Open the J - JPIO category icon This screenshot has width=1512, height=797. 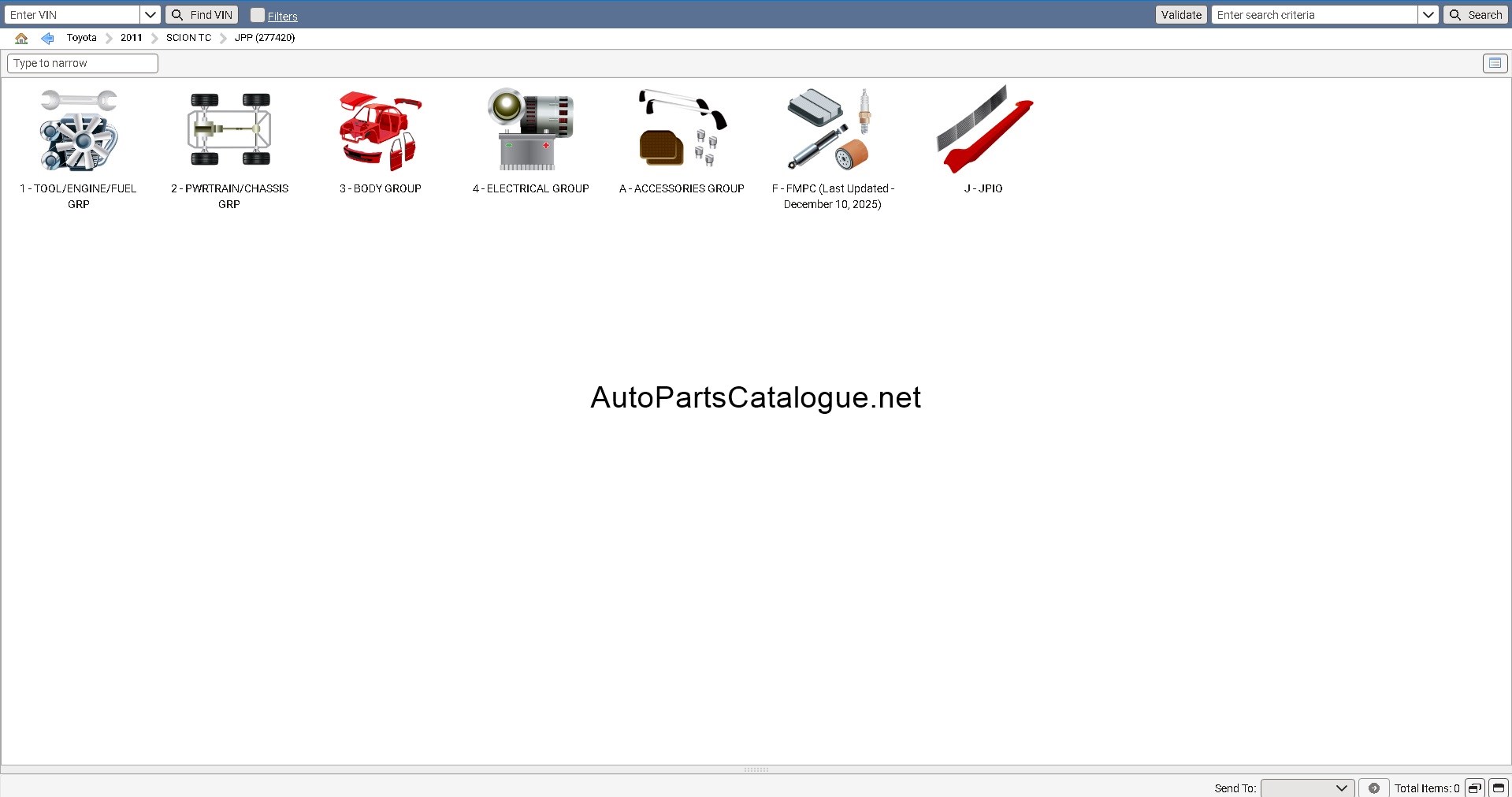tap(984, 129)
